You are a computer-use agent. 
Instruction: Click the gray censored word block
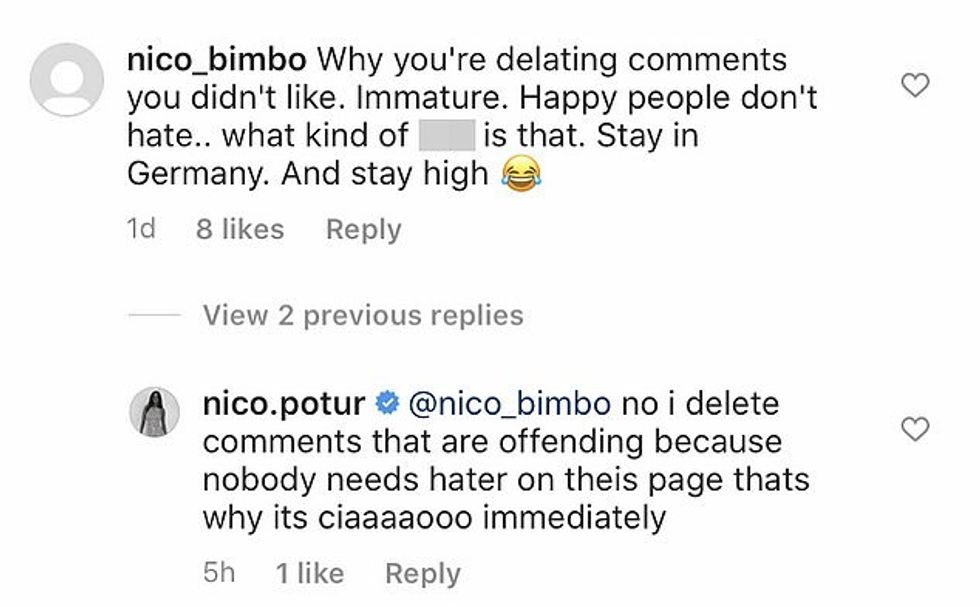(446, 135)
